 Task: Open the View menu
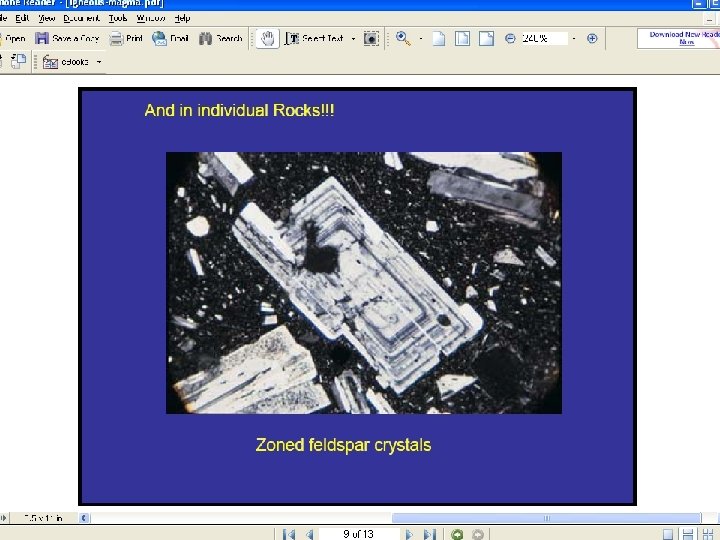(x=46, y=18)
